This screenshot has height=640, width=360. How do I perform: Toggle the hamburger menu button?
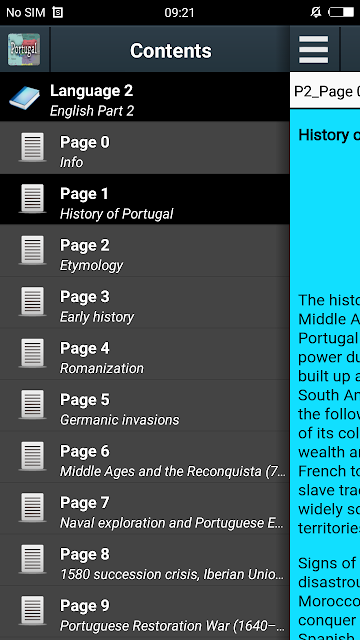pos(313,50)
